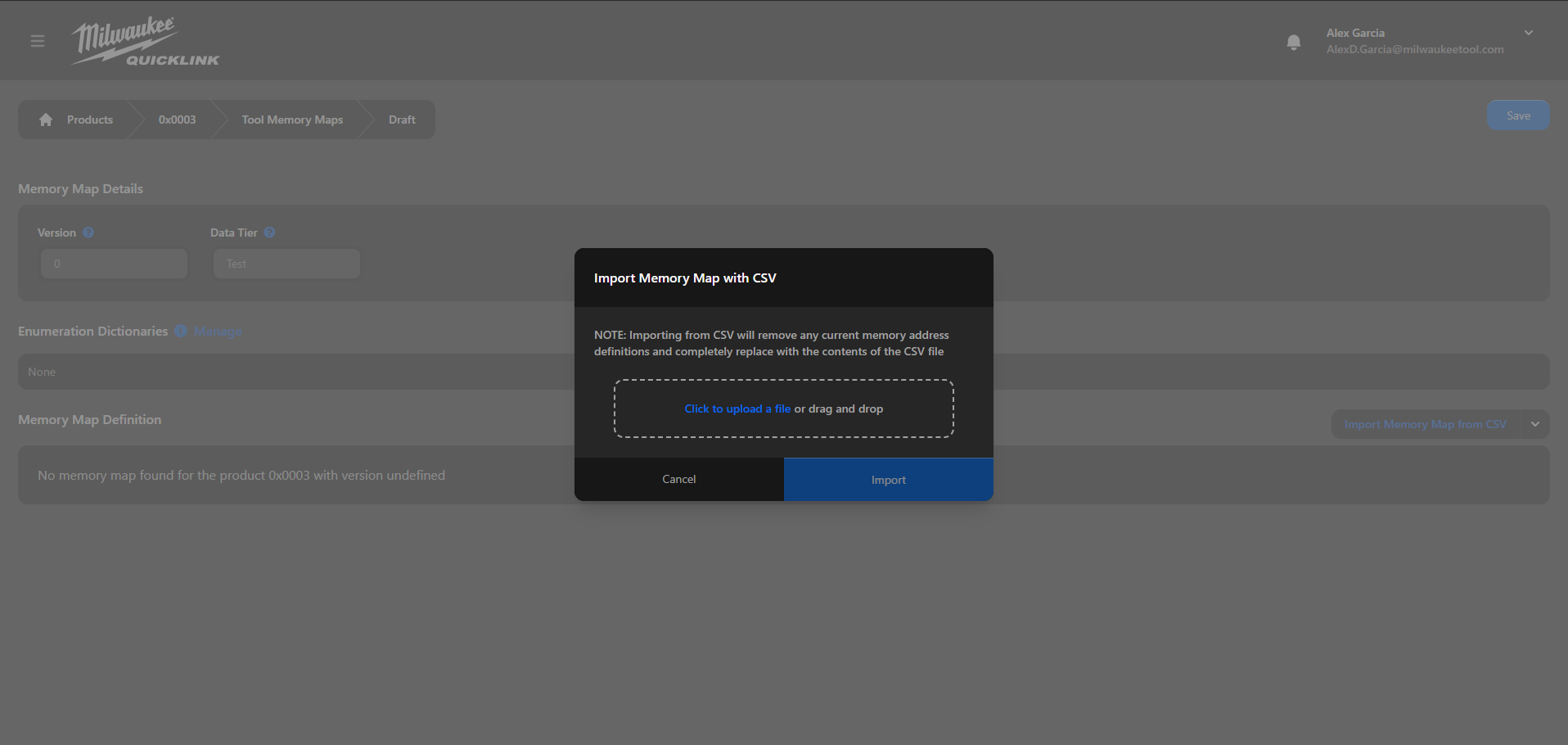
Task: Expand the Alex Garcia account menu
Action: point(1529,33)
